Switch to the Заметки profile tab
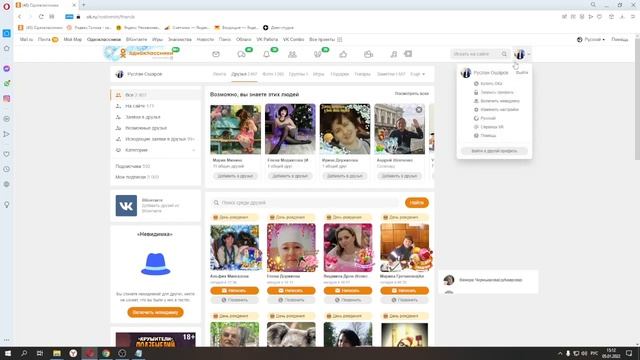The image size is (640, 360). point(391,74)
